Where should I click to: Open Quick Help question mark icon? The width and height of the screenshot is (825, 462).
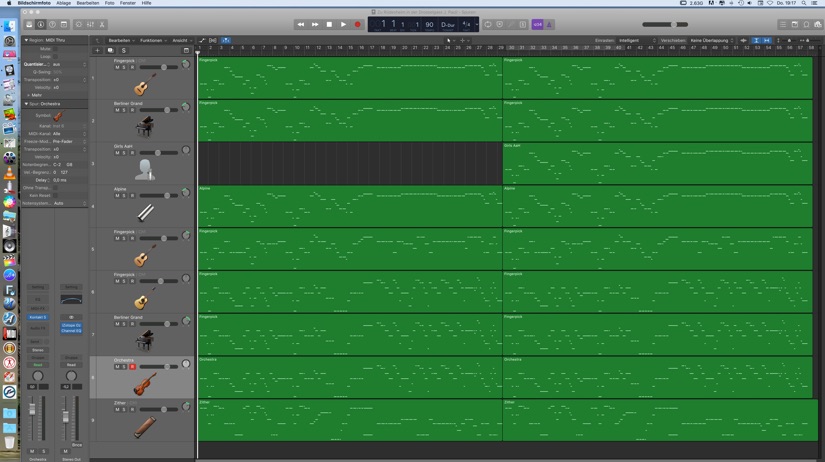(x=52, y=25)
